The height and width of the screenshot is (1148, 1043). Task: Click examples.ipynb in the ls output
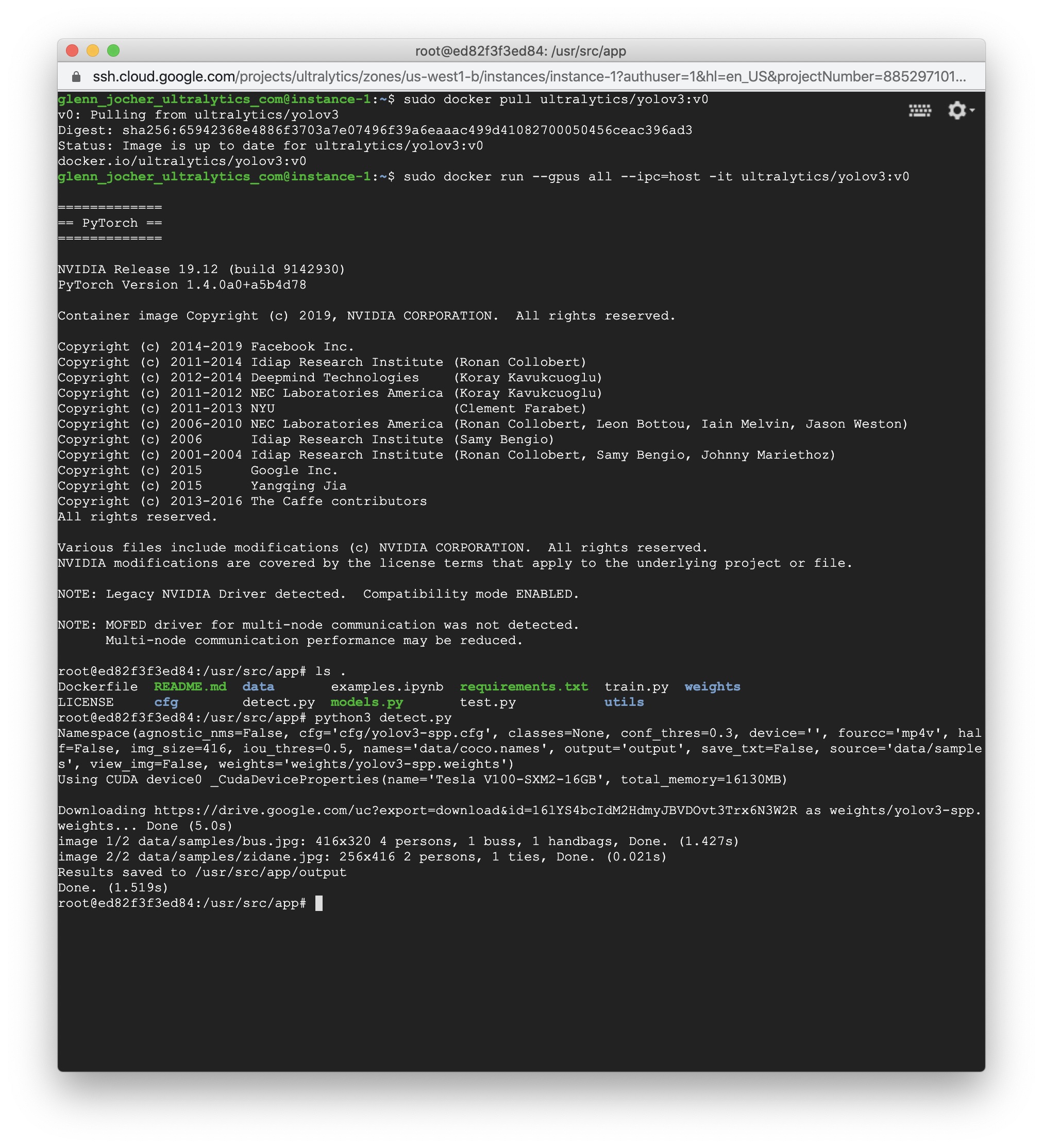(x=387, y=687)
